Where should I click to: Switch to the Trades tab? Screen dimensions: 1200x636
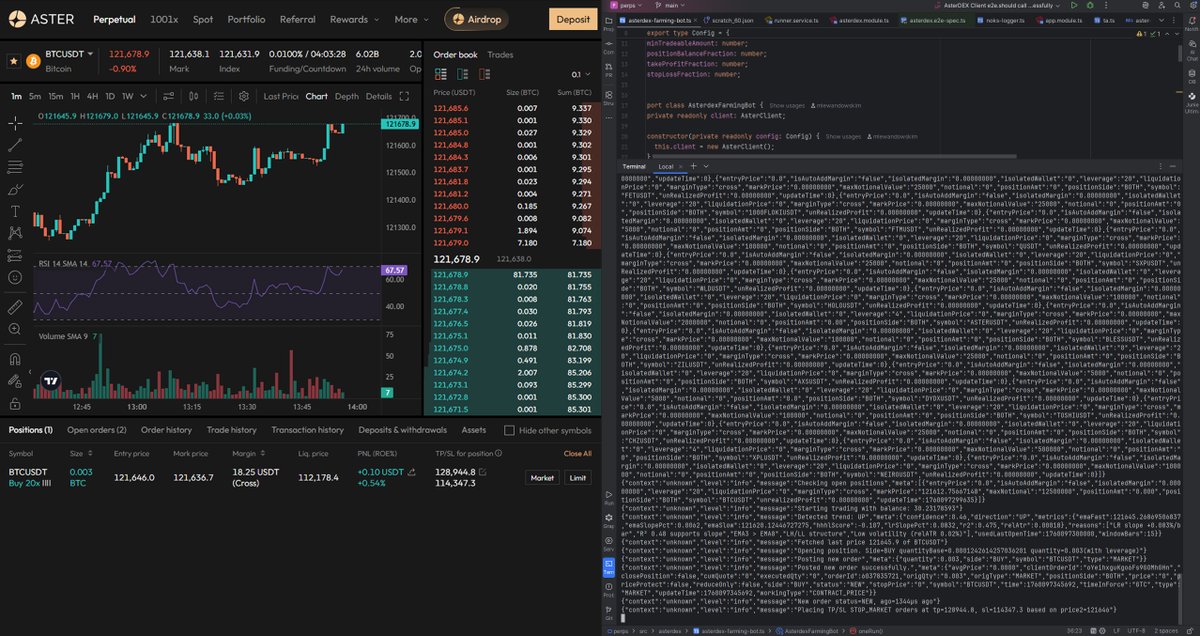[501, 54]
